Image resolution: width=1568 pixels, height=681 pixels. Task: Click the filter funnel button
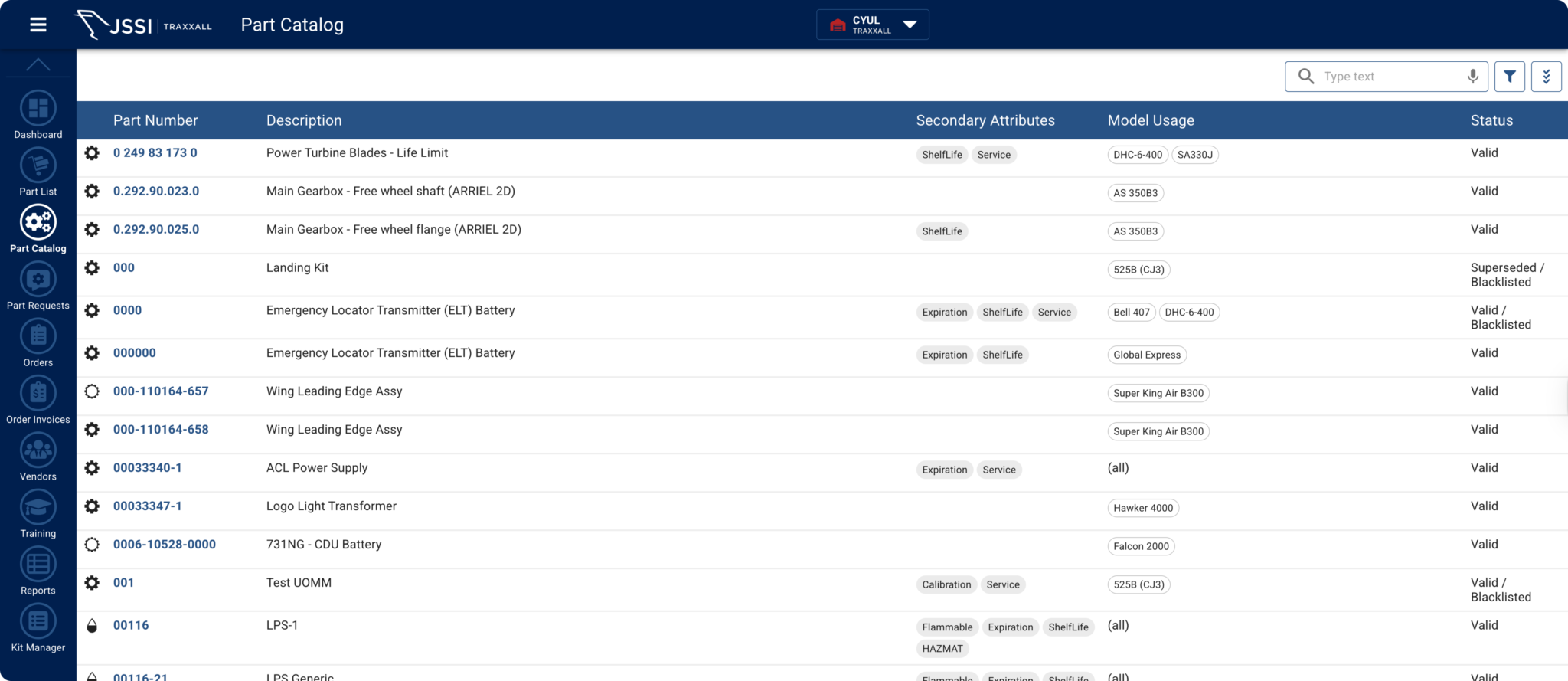[x=1509, y=77]
